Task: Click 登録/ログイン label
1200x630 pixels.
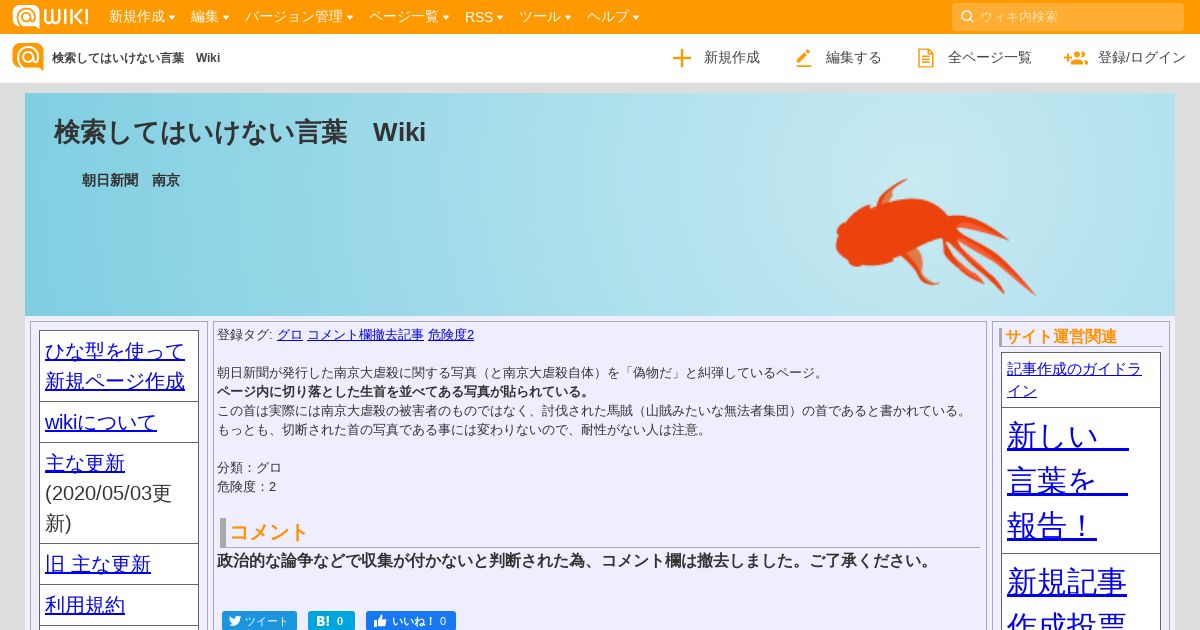Action: (x=1142, y=58)
